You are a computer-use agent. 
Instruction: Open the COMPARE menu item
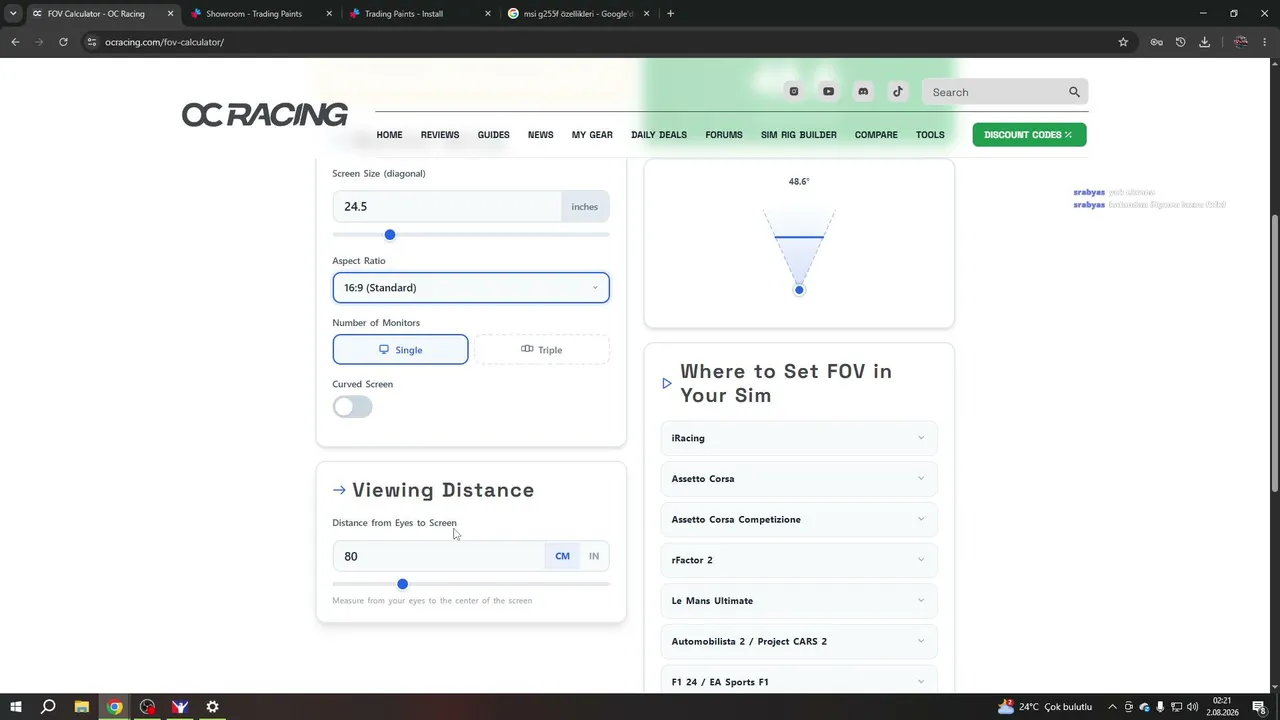[x=876, y=135]
